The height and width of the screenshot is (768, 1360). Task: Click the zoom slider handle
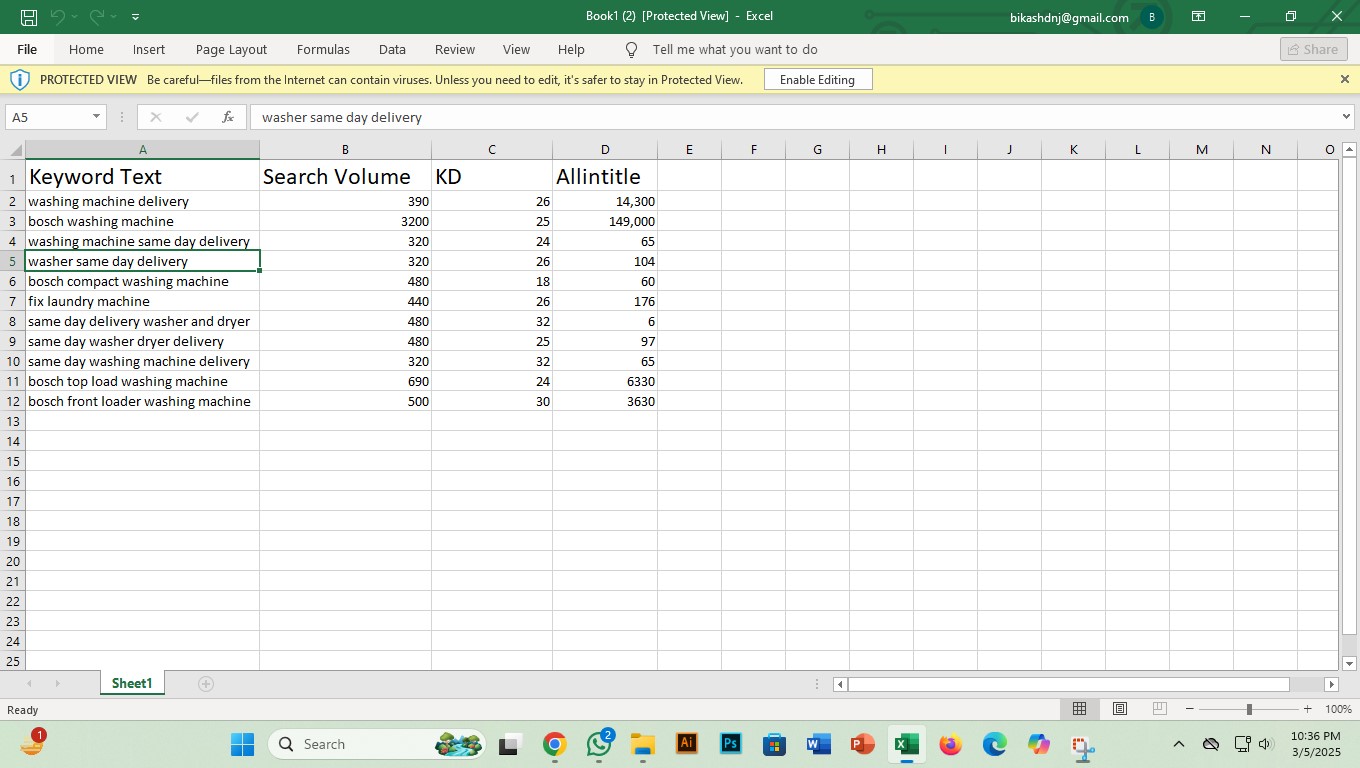1249,709
